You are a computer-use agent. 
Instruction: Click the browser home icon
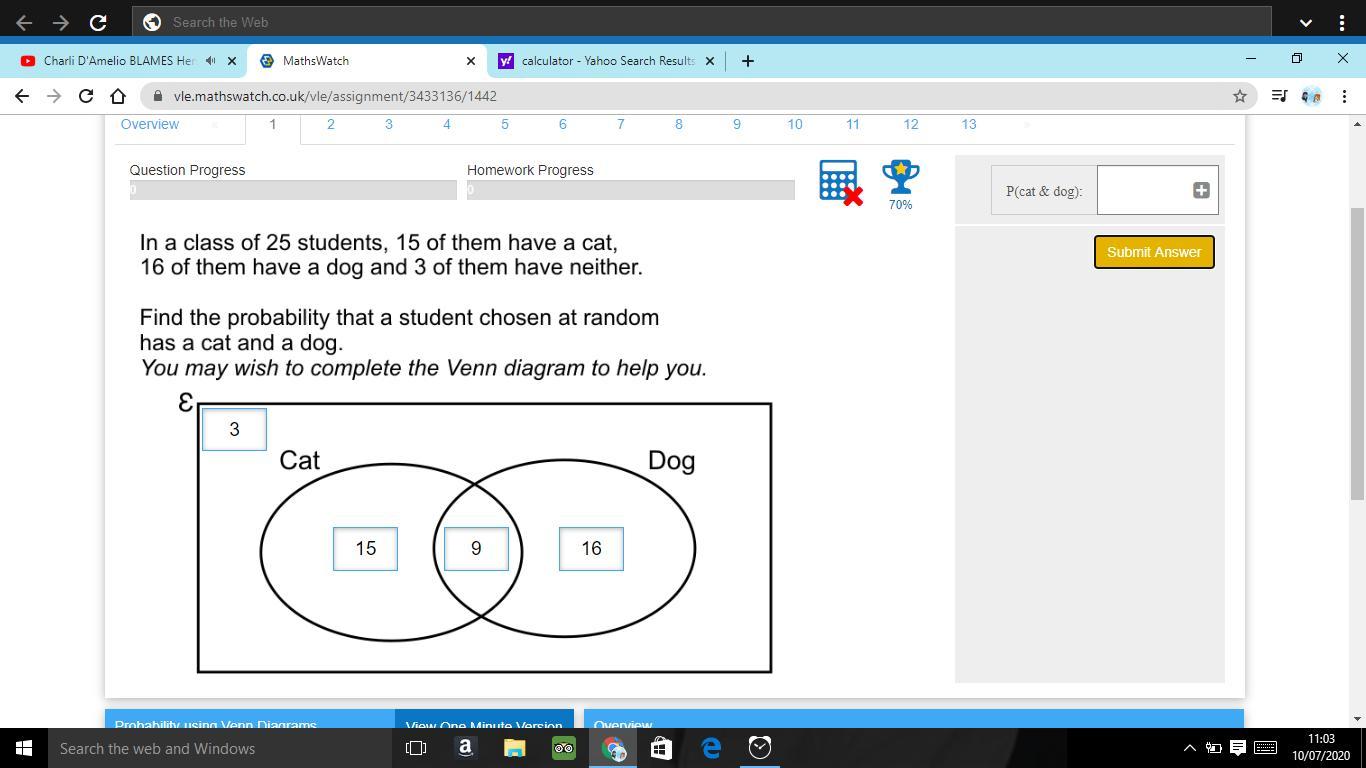tap(118, 96)
